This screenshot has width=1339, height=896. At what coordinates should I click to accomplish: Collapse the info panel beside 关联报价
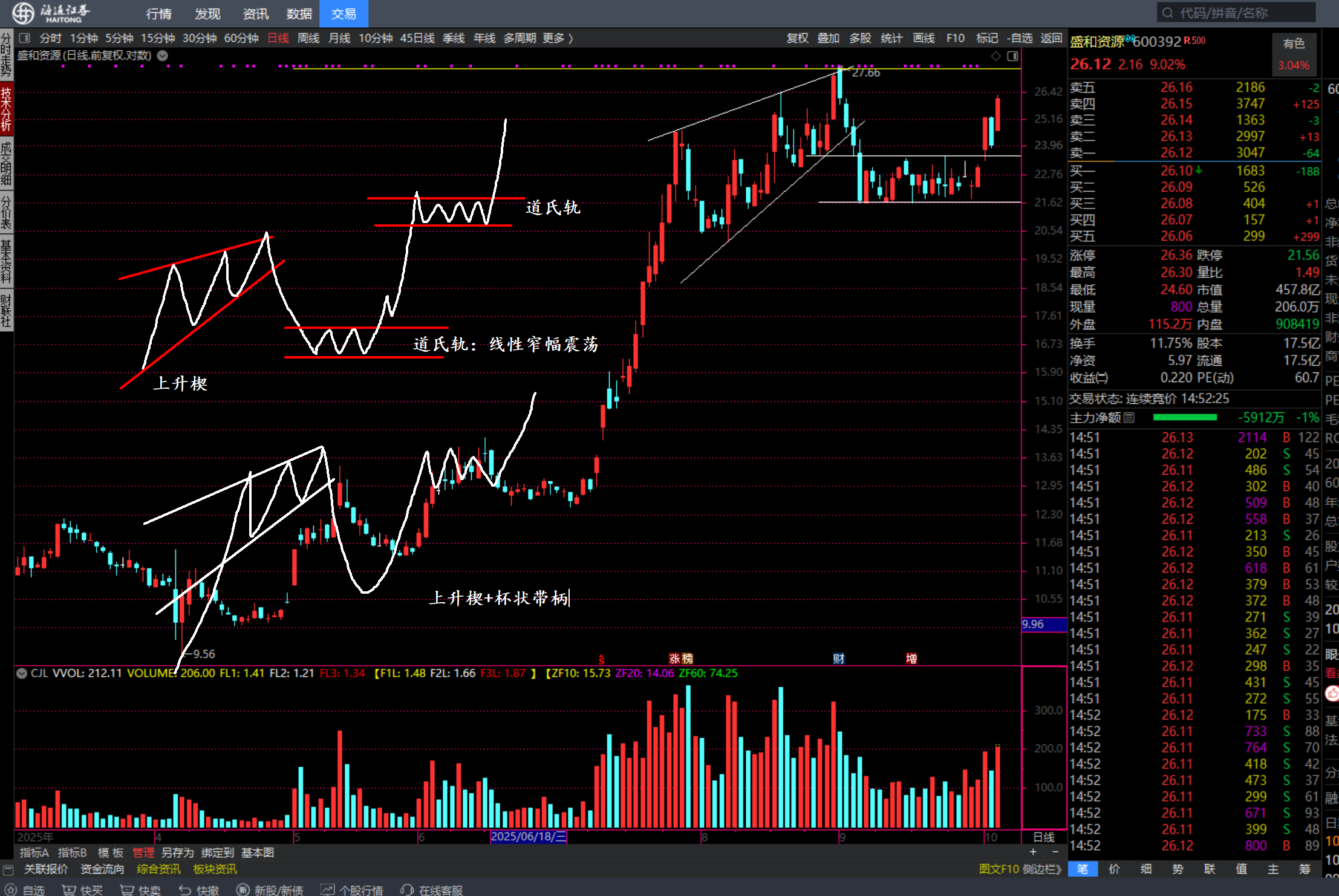8,869
